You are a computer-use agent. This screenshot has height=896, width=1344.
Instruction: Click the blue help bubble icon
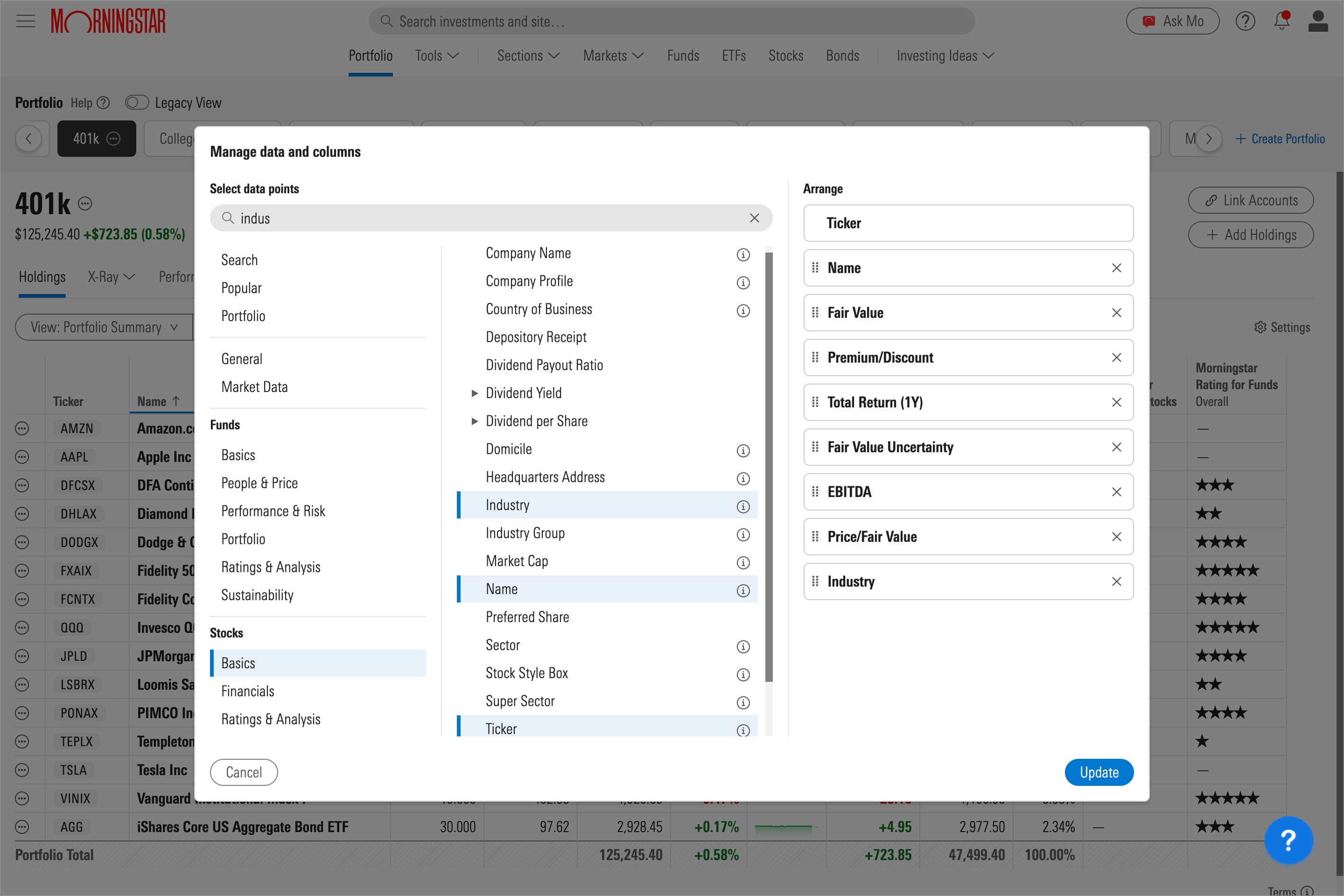[x=1288, y=840]
